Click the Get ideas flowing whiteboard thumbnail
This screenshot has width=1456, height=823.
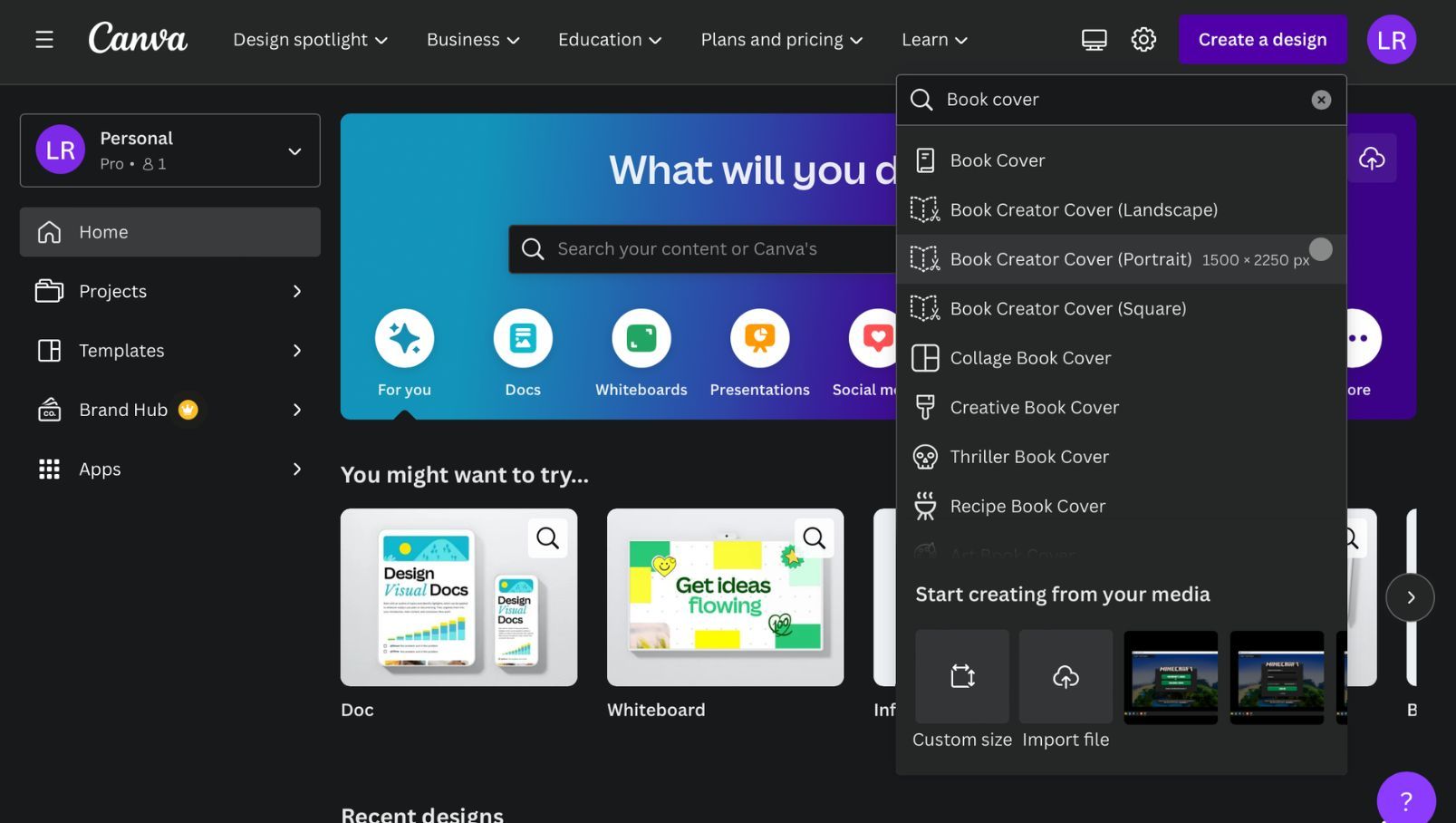pos(725,596)
